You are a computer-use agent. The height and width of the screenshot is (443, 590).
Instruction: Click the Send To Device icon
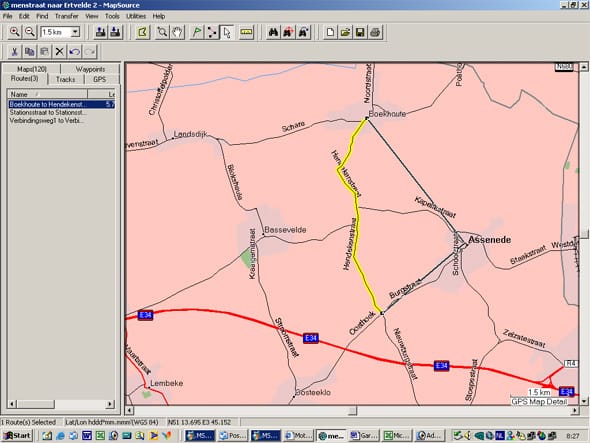click(100, 32)
